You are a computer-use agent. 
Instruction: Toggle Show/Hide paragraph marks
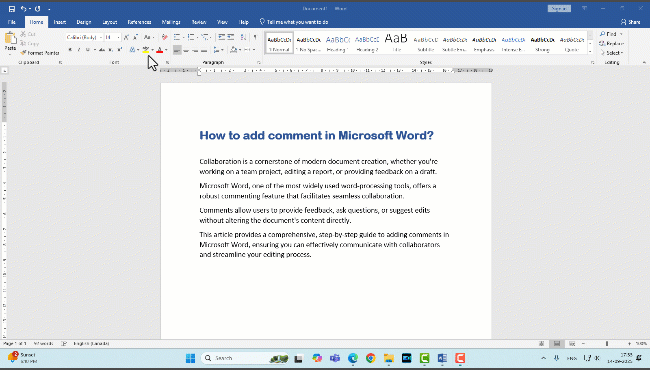[255, 37]
